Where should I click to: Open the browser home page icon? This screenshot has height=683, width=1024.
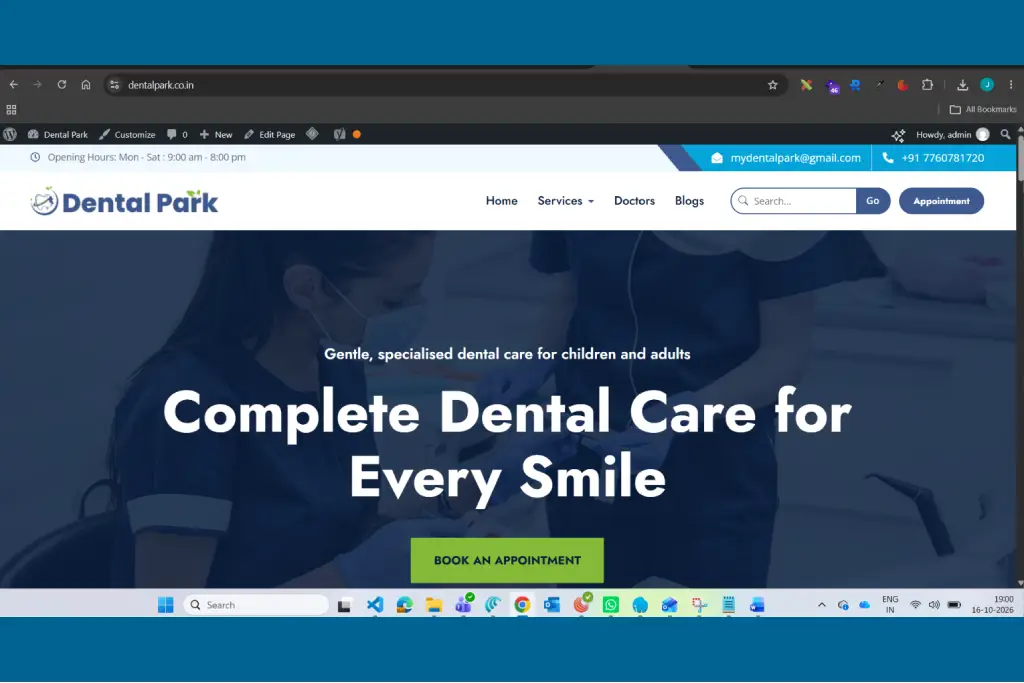(86, 85)
